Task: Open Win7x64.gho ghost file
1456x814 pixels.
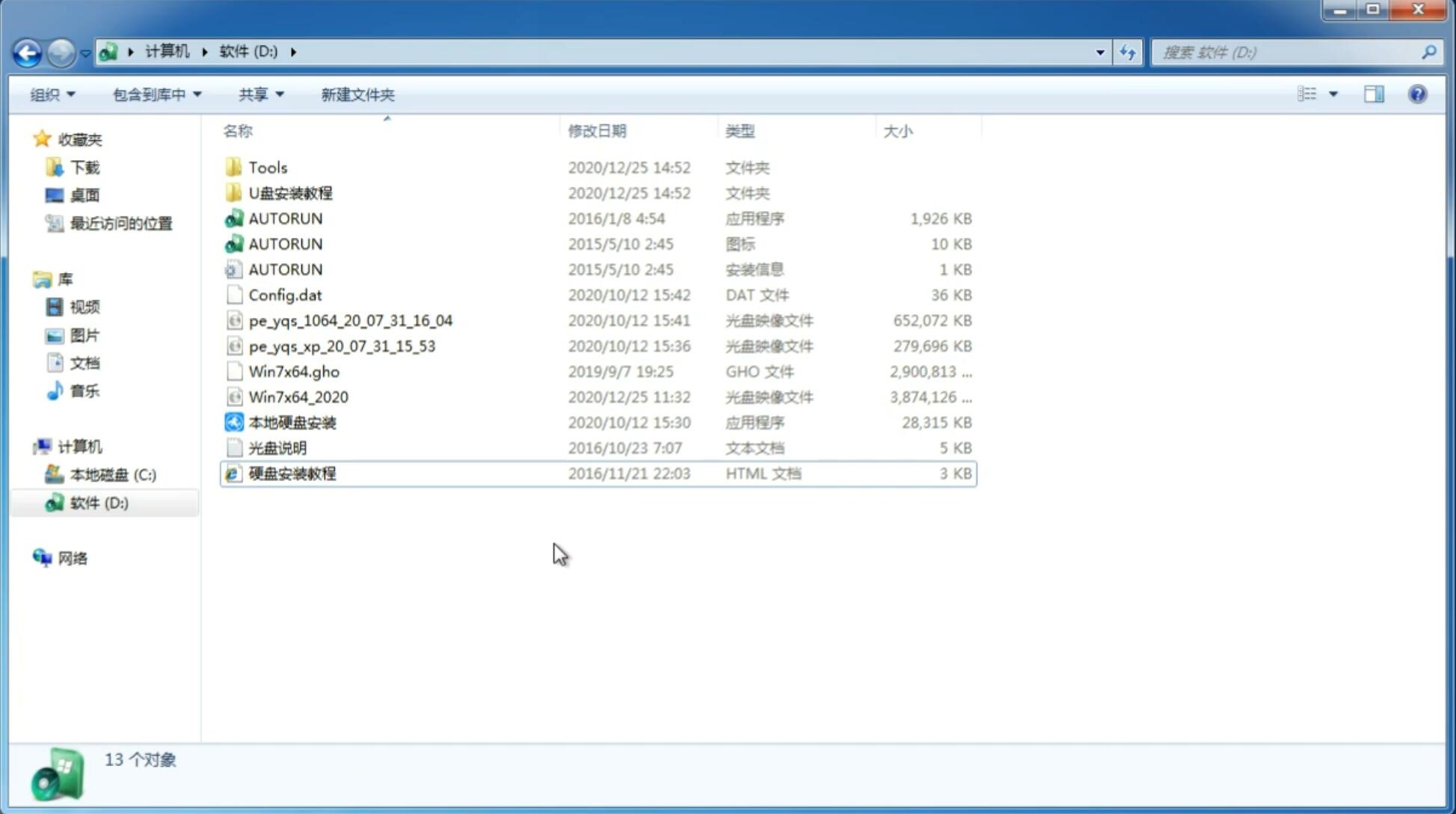Action: pyautogui.click(x=294, y=371)
